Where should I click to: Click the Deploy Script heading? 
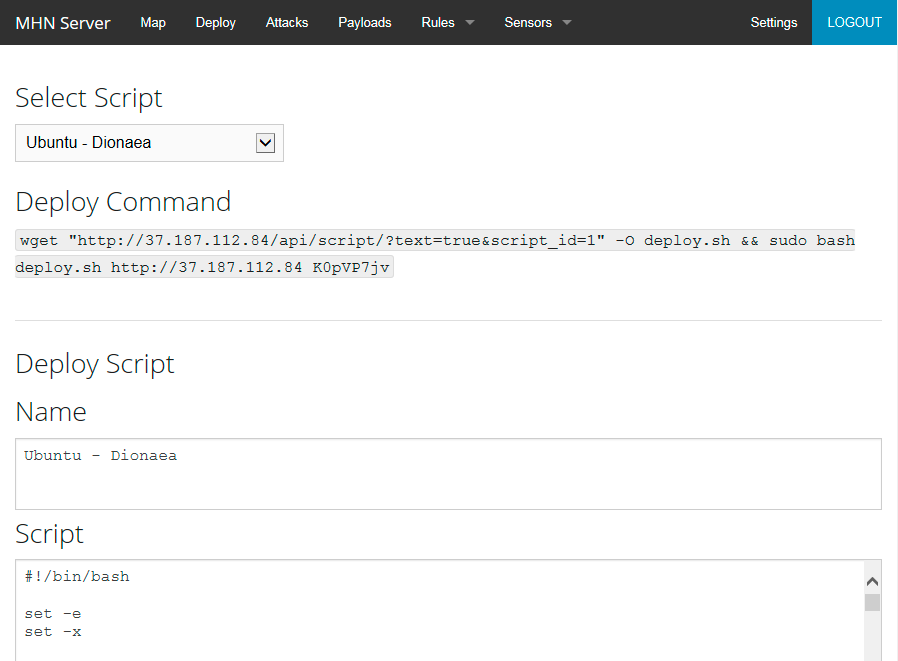coord(95,364)
